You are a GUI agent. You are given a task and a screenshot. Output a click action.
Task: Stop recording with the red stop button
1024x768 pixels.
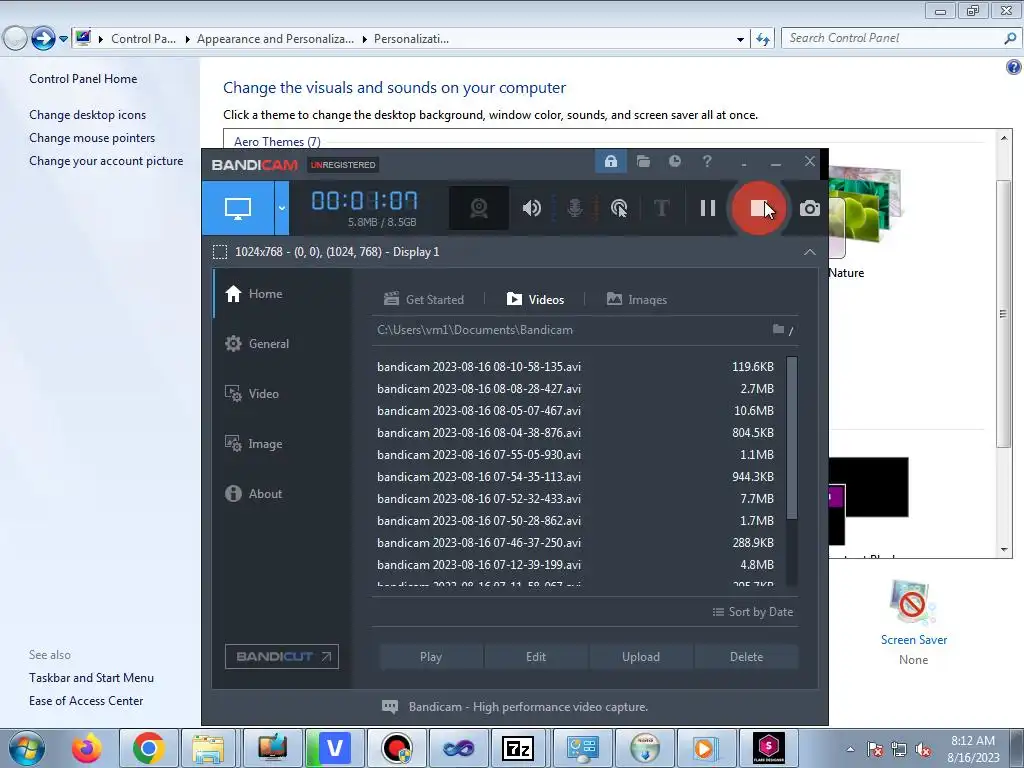758,208
